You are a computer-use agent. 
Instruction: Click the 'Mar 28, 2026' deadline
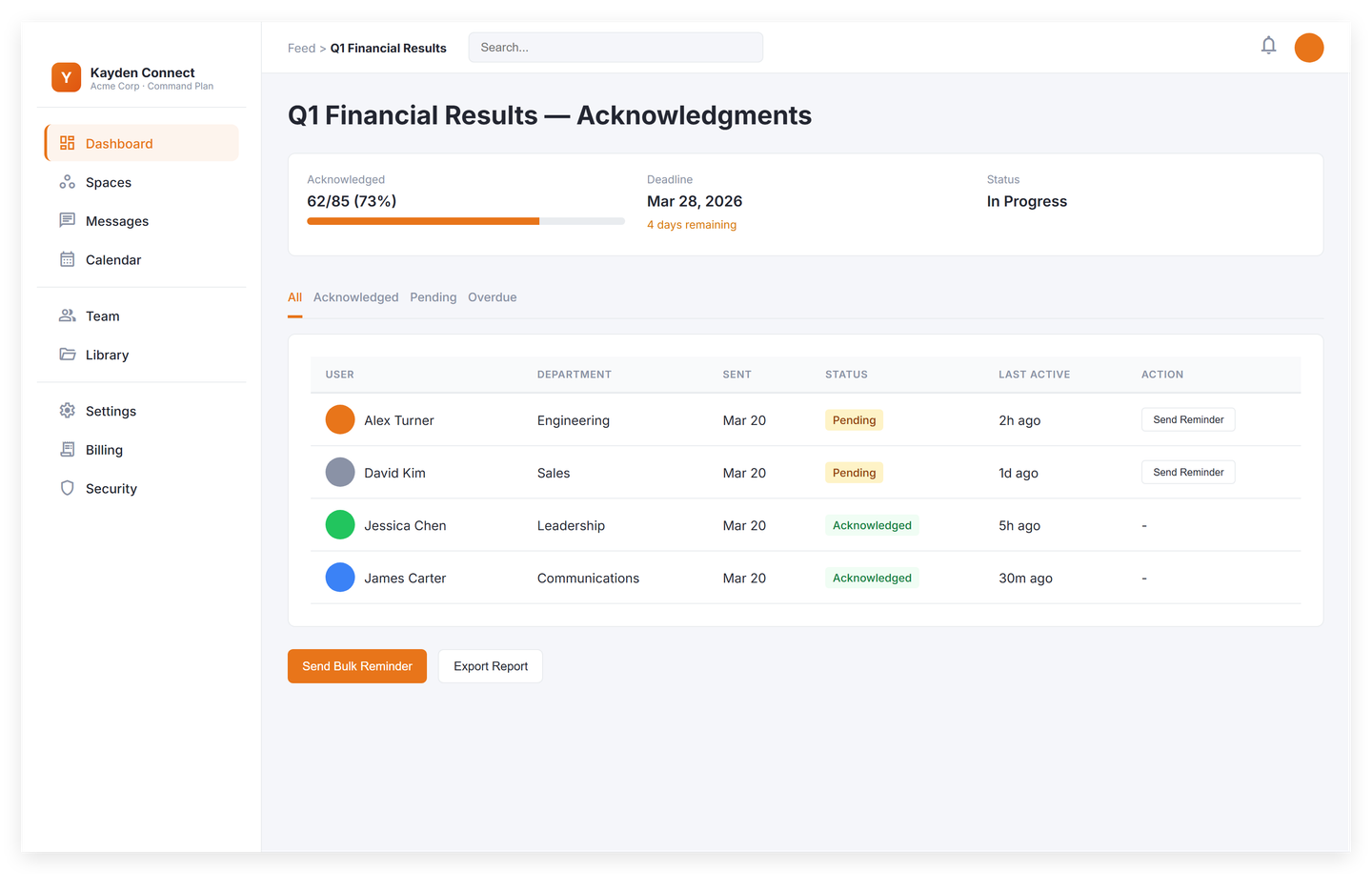(x=695, y=201)
